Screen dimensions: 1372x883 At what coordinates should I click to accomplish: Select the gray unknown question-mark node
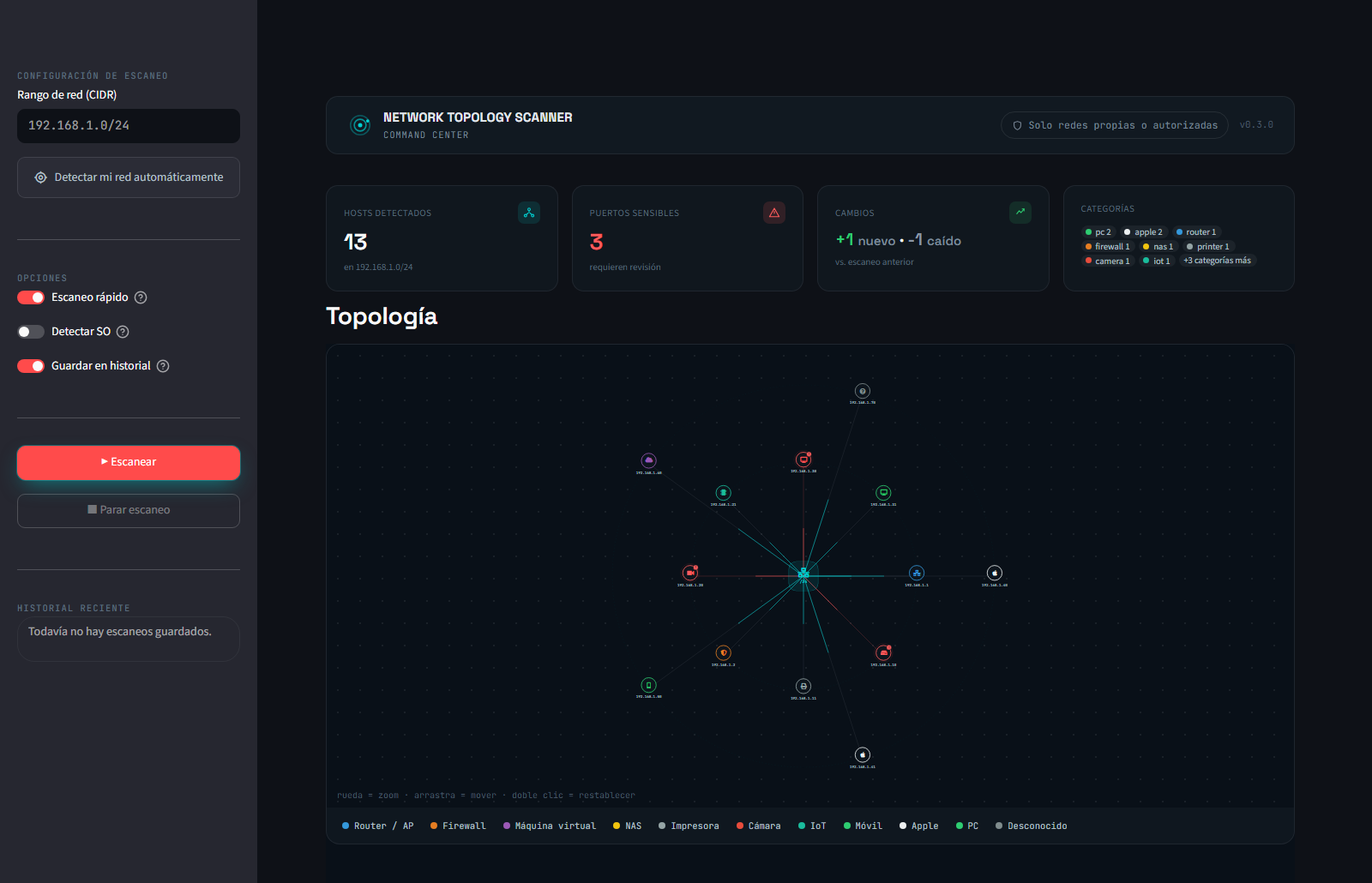(x=863, y=391)
